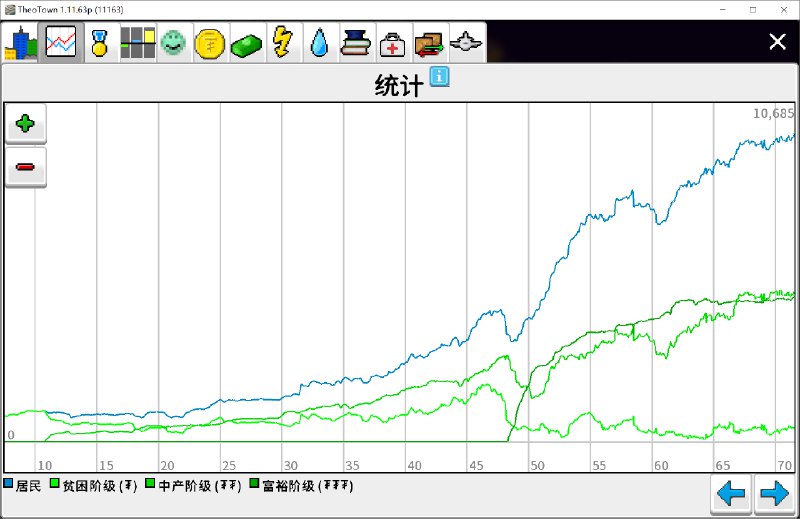
Task: Open the first aid kit health tab
Action: coord(393,43)
